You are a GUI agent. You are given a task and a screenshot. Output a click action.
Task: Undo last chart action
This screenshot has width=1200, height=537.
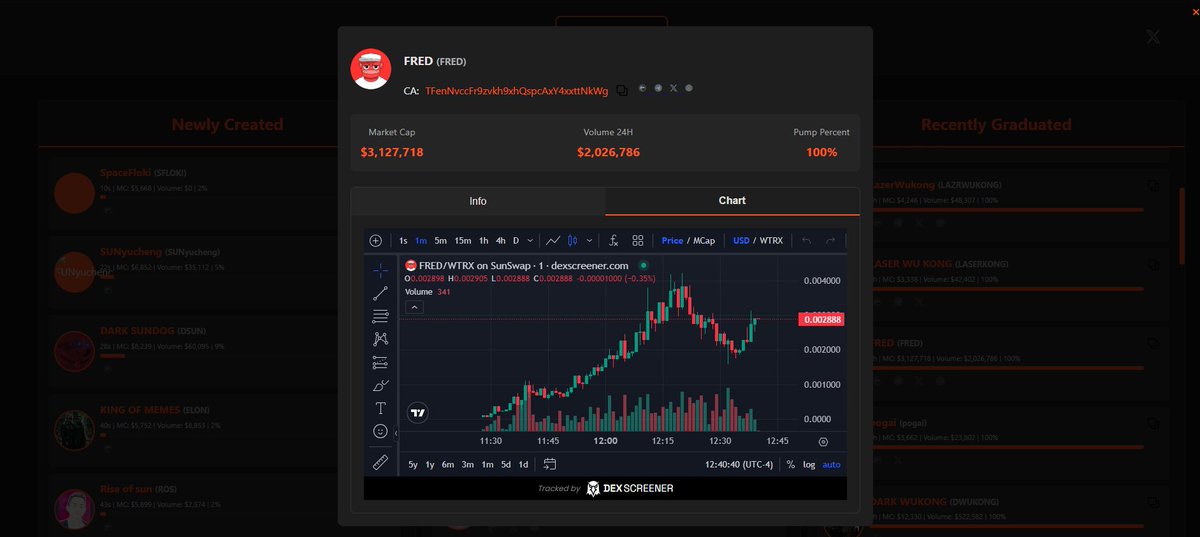807,241
